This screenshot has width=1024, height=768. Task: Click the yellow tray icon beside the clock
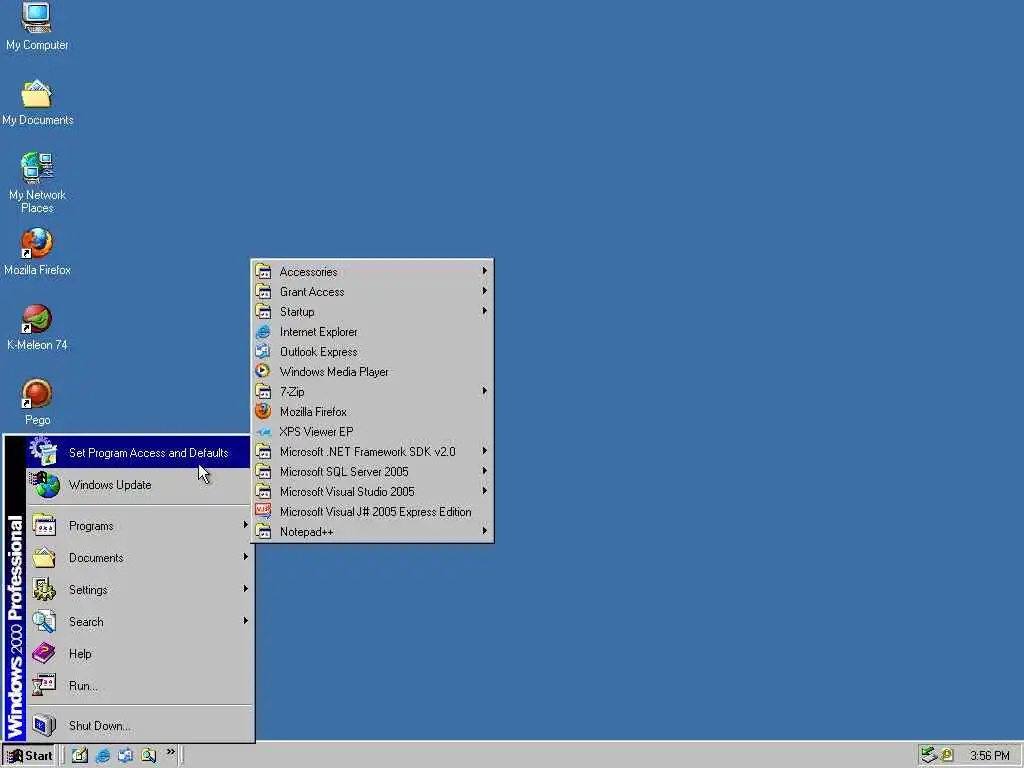point(947,755)
